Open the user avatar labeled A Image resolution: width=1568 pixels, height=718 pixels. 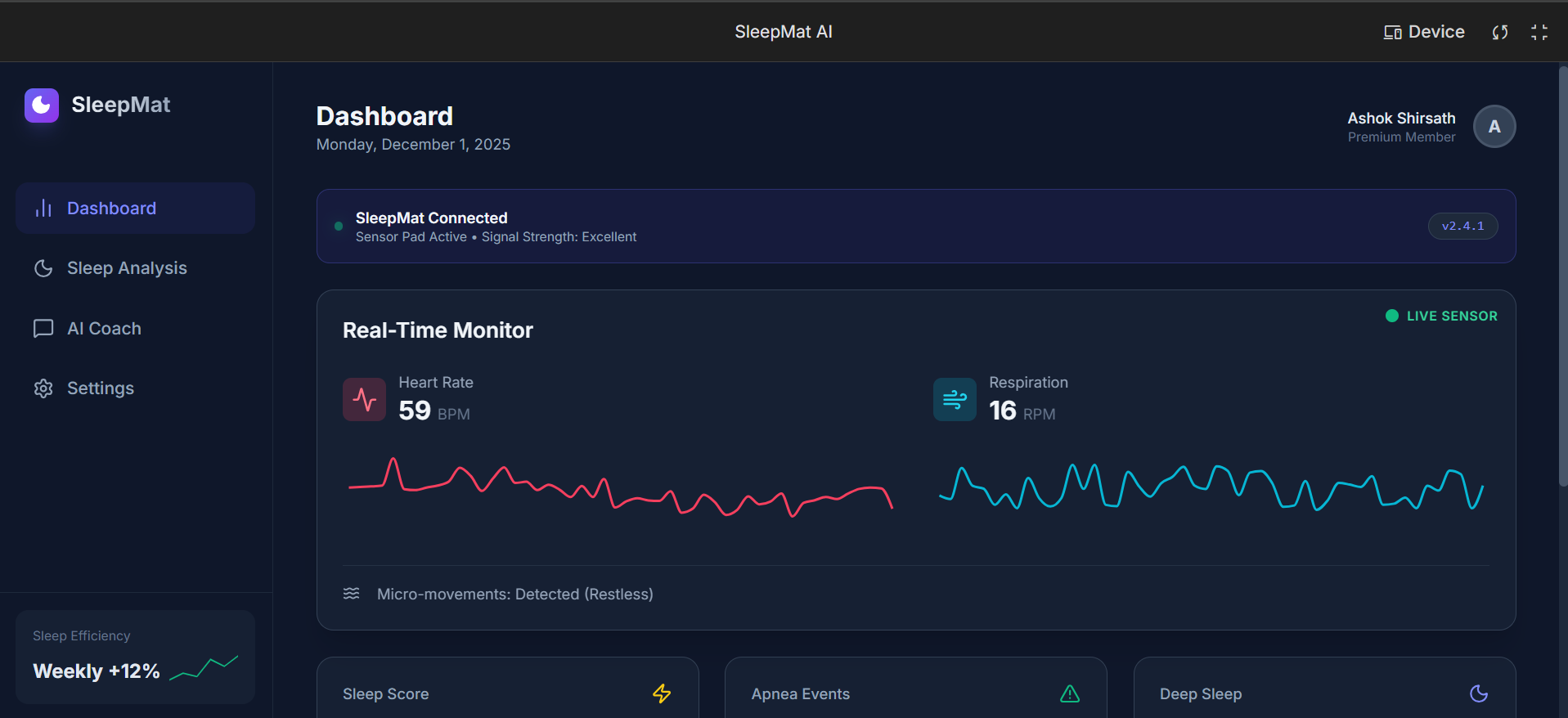pyautogui.click(x=1494, y=127)
